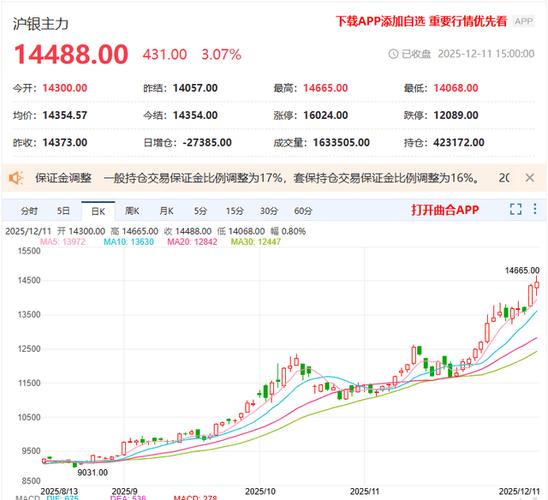This screenshot has width=548, height=500.
Task: Switch to the 分时 tab
Action: click(29, 211)
